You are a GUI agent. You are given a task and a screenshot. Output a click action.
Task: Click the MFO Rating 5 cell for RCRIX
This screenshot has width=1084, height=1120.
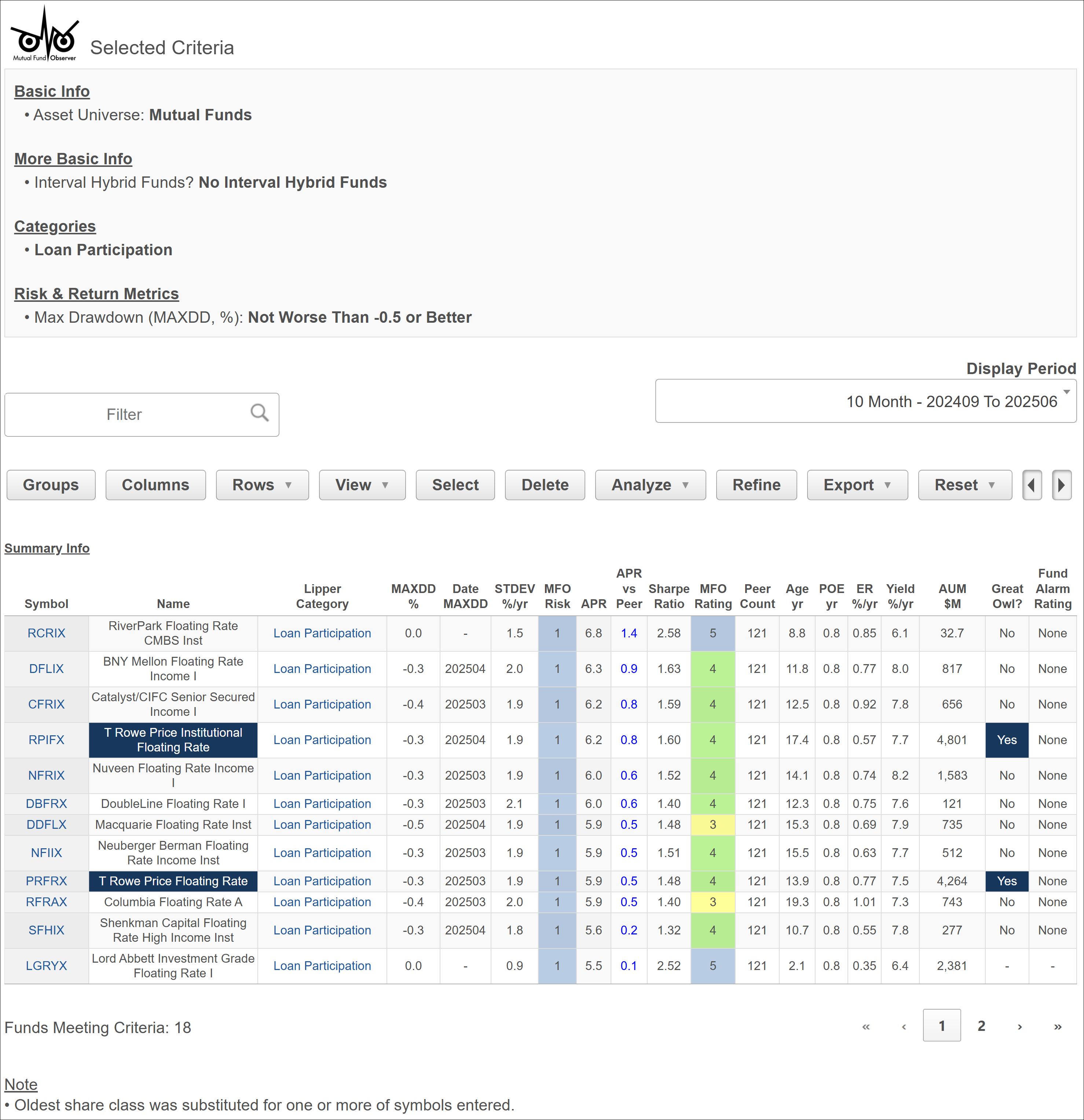pos(713,634)
